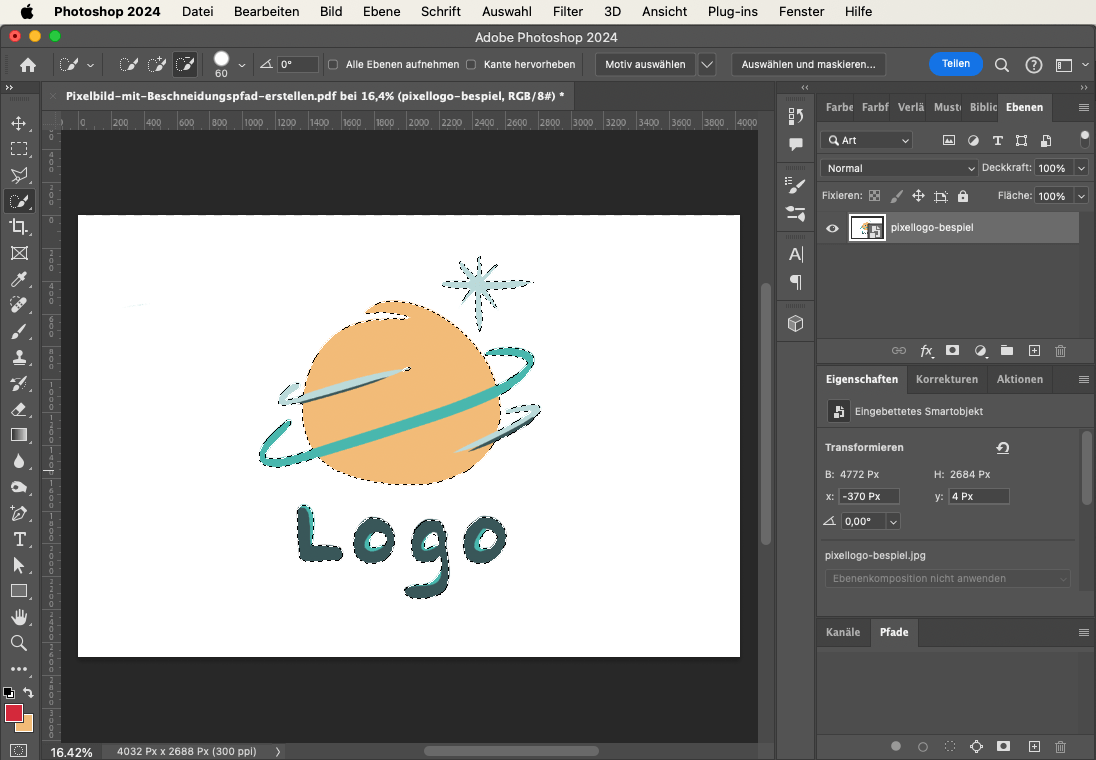Hide the pixellogo-bespiel layer
The width and height of the screenshot is (1096, 760).
(x=832, y=228)
